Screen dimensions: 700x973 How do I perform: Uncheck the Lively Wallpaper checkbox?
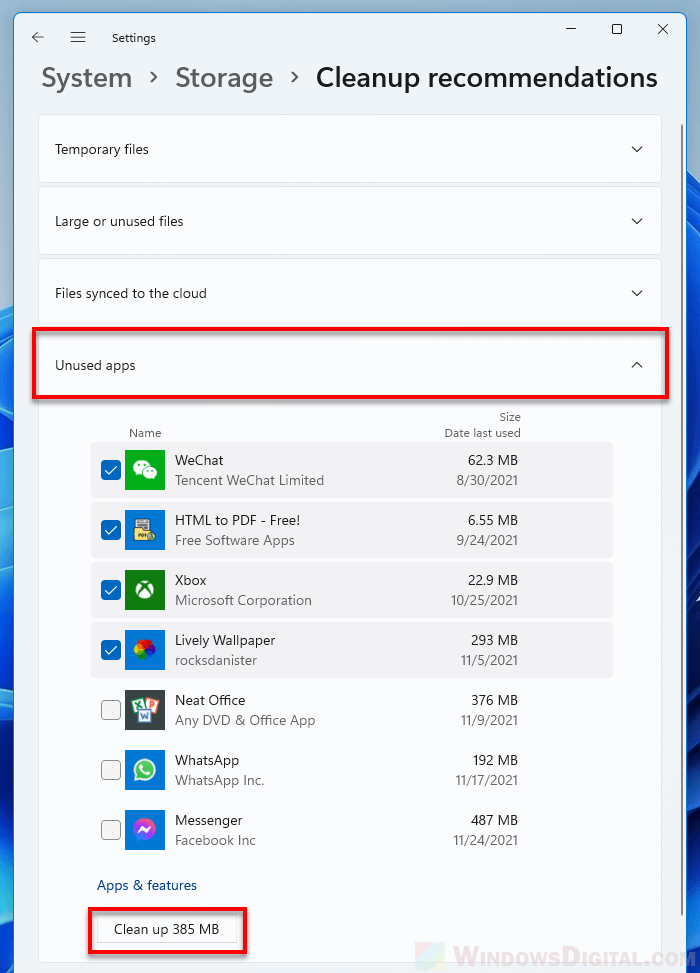pos(111,650)
